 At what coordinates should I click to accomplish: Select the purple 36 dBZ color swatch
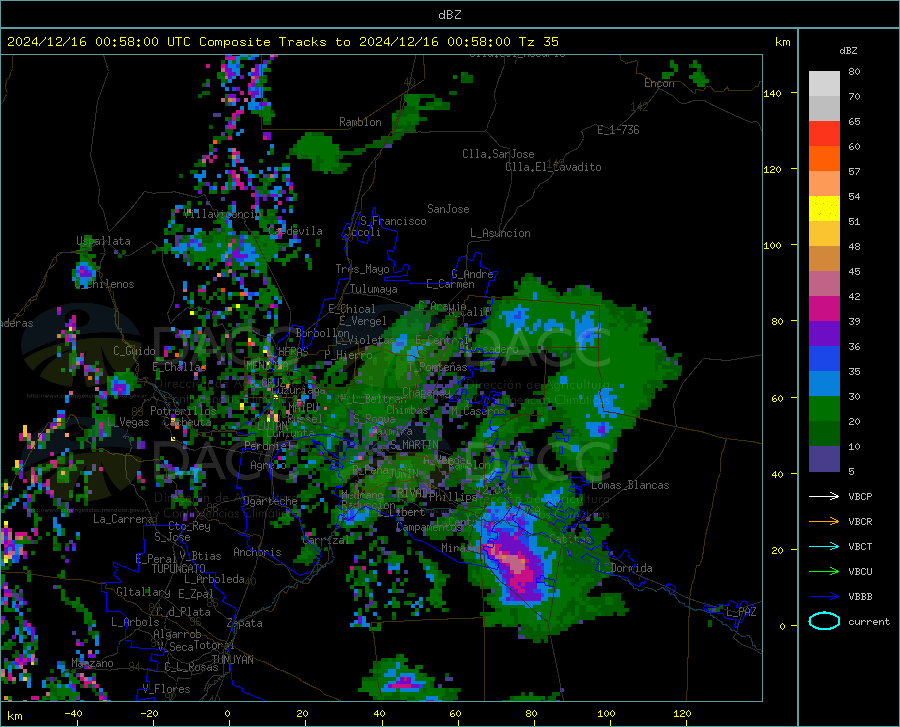tap(824, 334)
